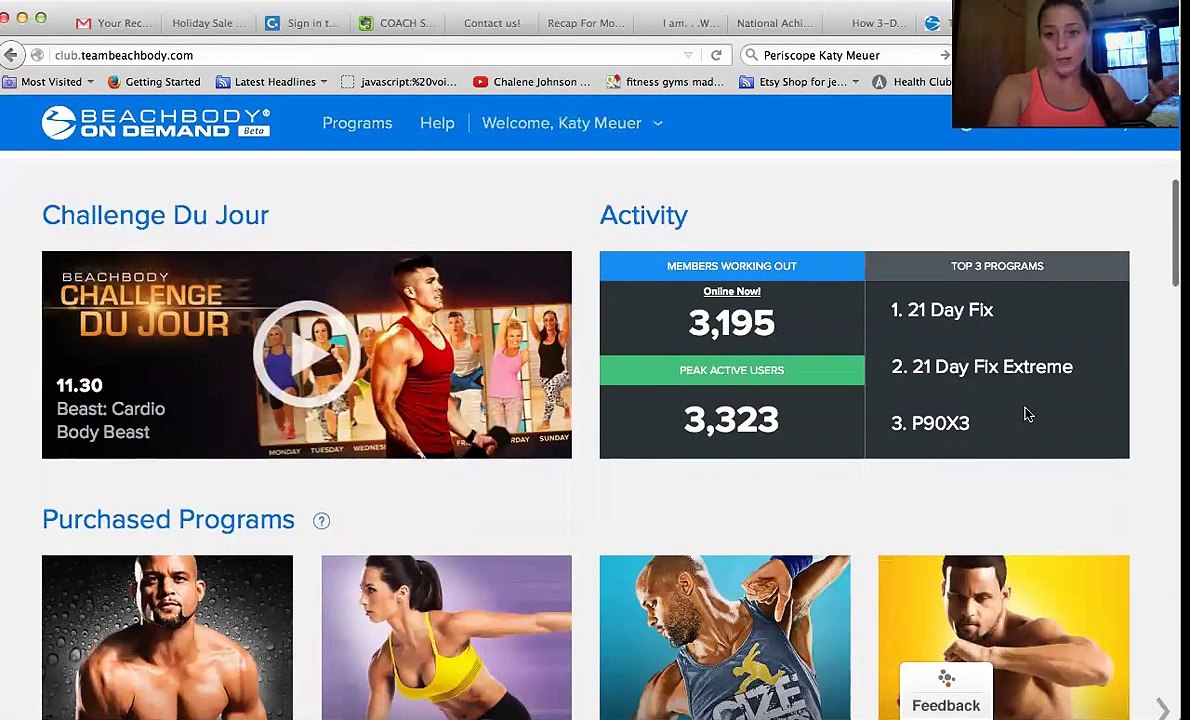Viewport: 1190px width, 720px height.
Task: Click the page vertical scrollbar
Action: 1176,232
